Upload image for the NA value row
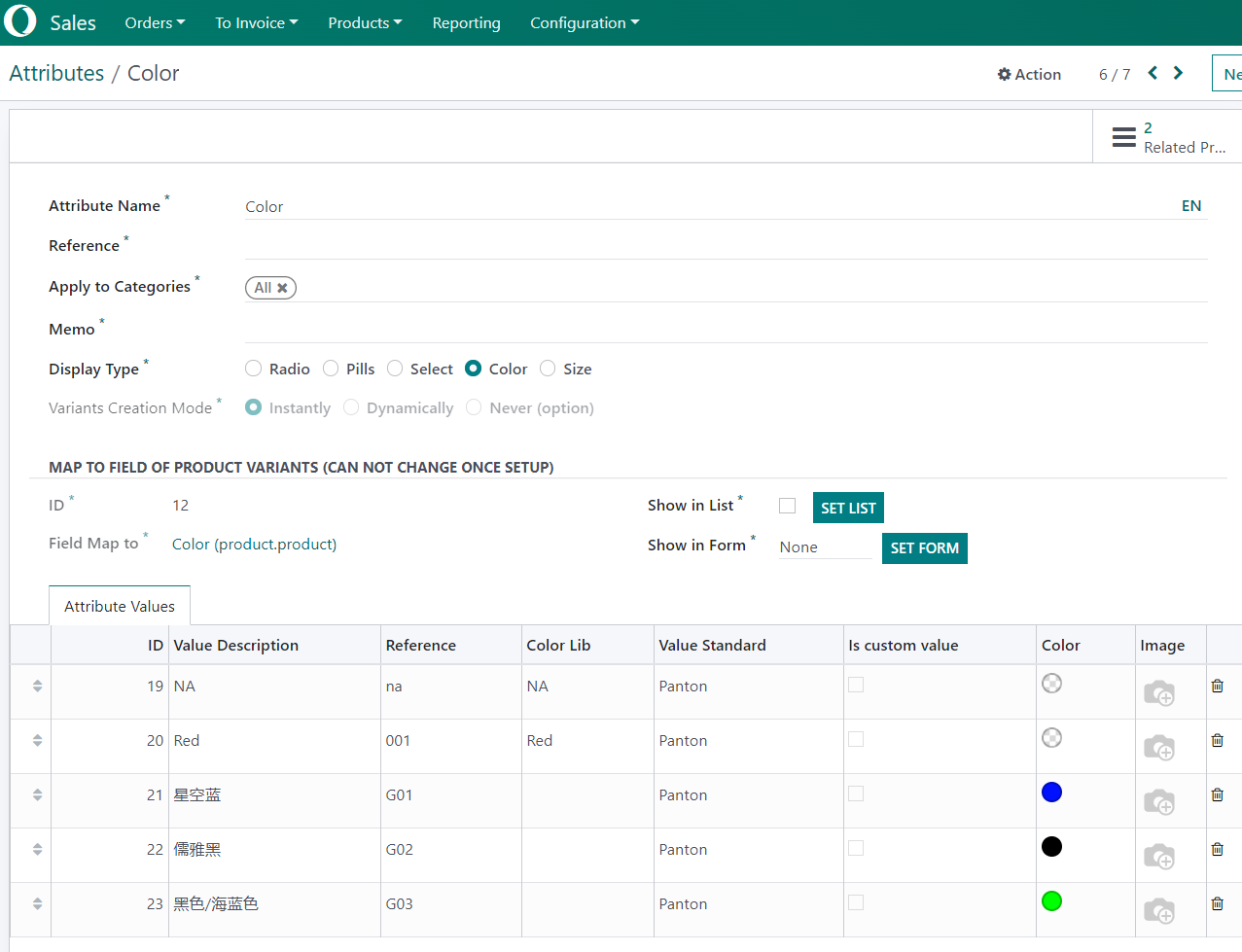 [x=1158, y=692]
